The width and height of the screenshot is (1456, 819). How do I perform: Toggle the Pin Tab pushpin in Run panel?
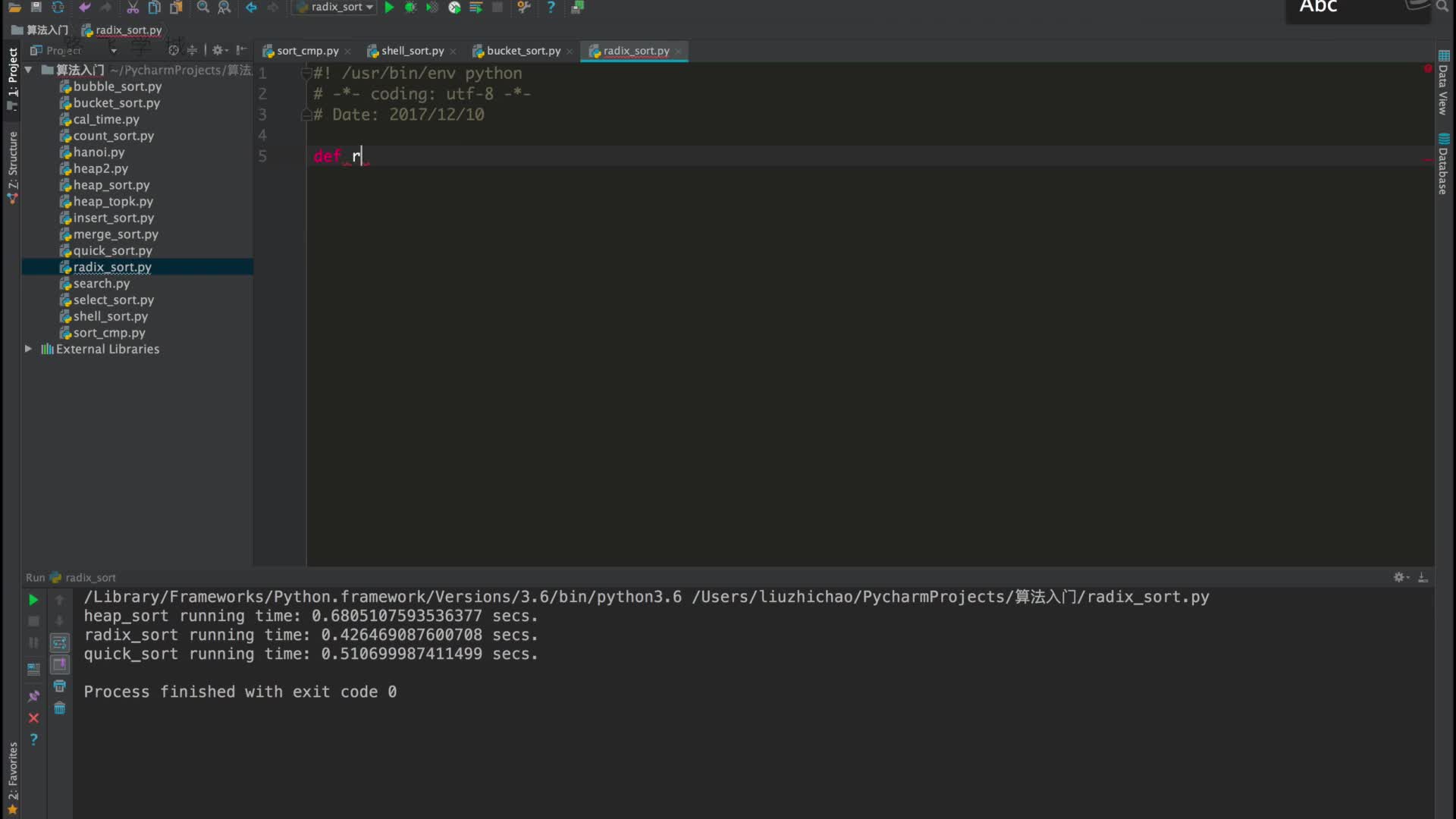pyautogui.click(x=33, y=695)
